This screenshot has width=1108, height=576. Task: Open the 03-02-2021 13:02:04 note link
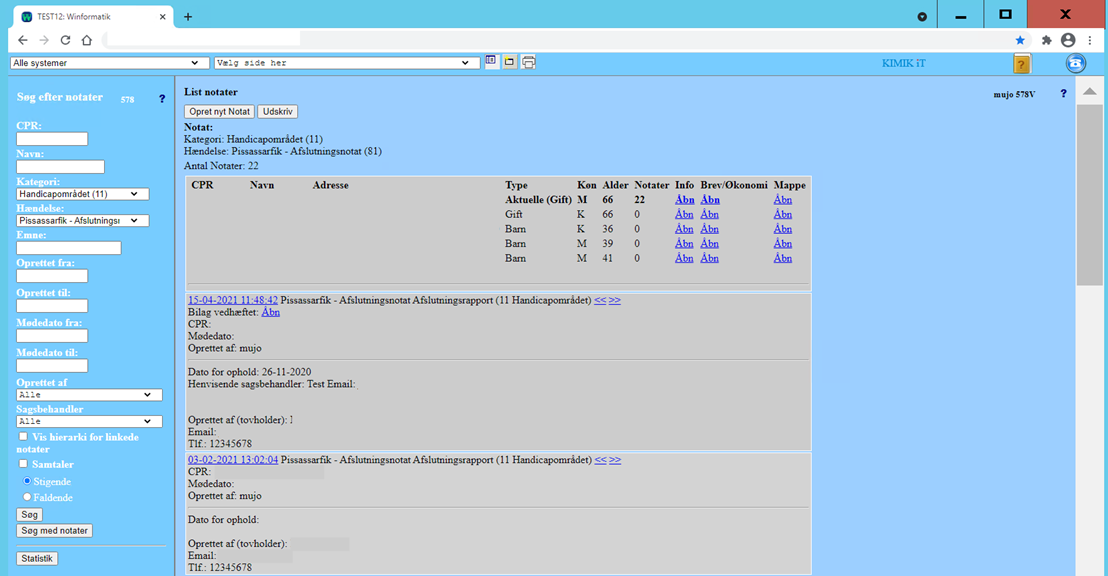232,460
